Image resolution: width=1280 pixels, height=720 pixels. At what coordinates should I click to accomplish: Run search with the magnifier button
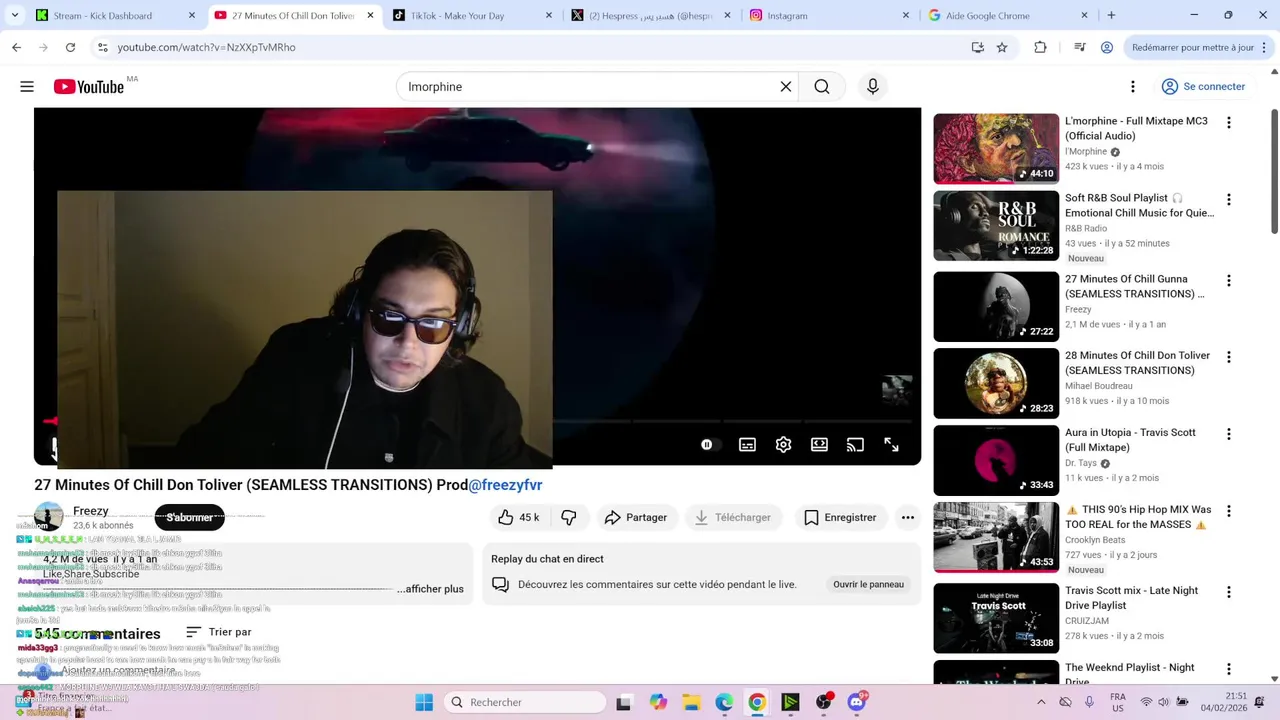click(x=822, y=87)
